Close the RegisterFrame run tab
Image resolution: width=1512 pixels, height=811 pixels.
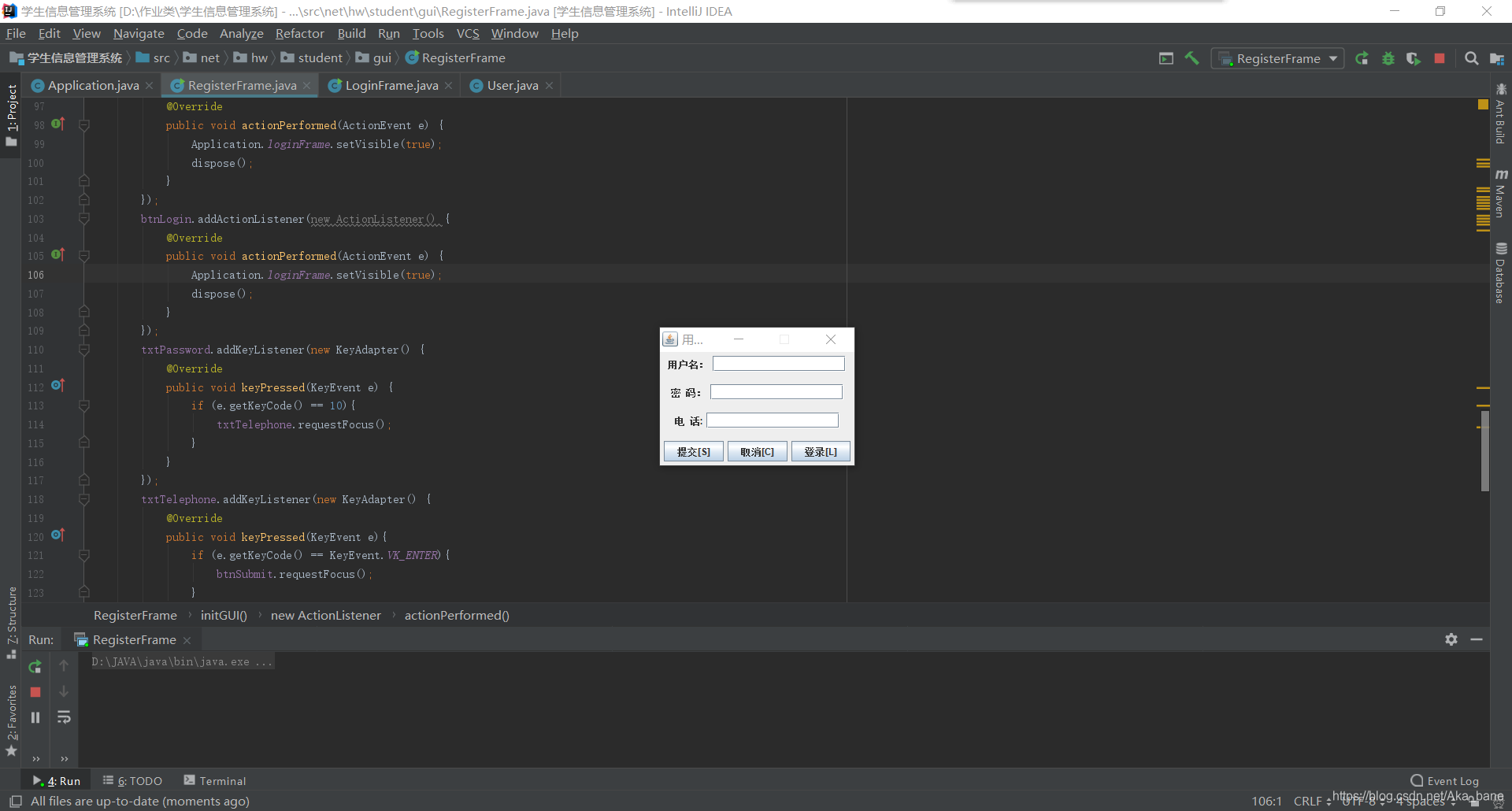point(187,640)
